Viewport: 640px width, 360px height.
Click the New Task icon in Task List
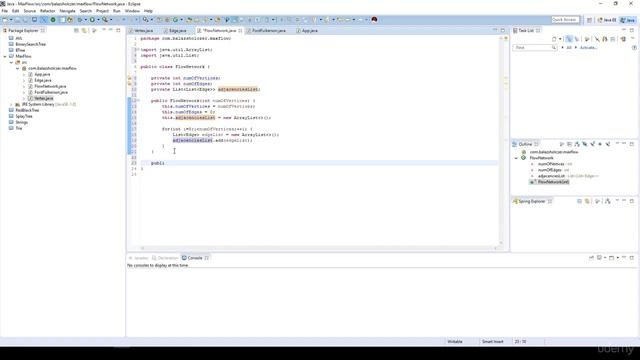554,39
